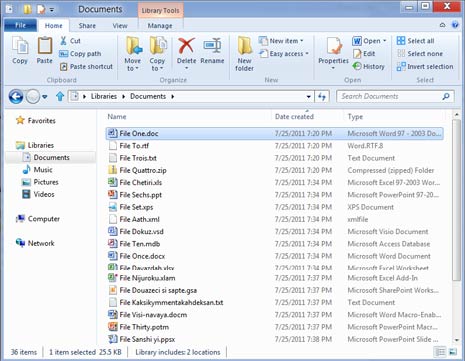Open file History from the ribbon
This screenshot has width=465, height=361.
tap(368, 67)
